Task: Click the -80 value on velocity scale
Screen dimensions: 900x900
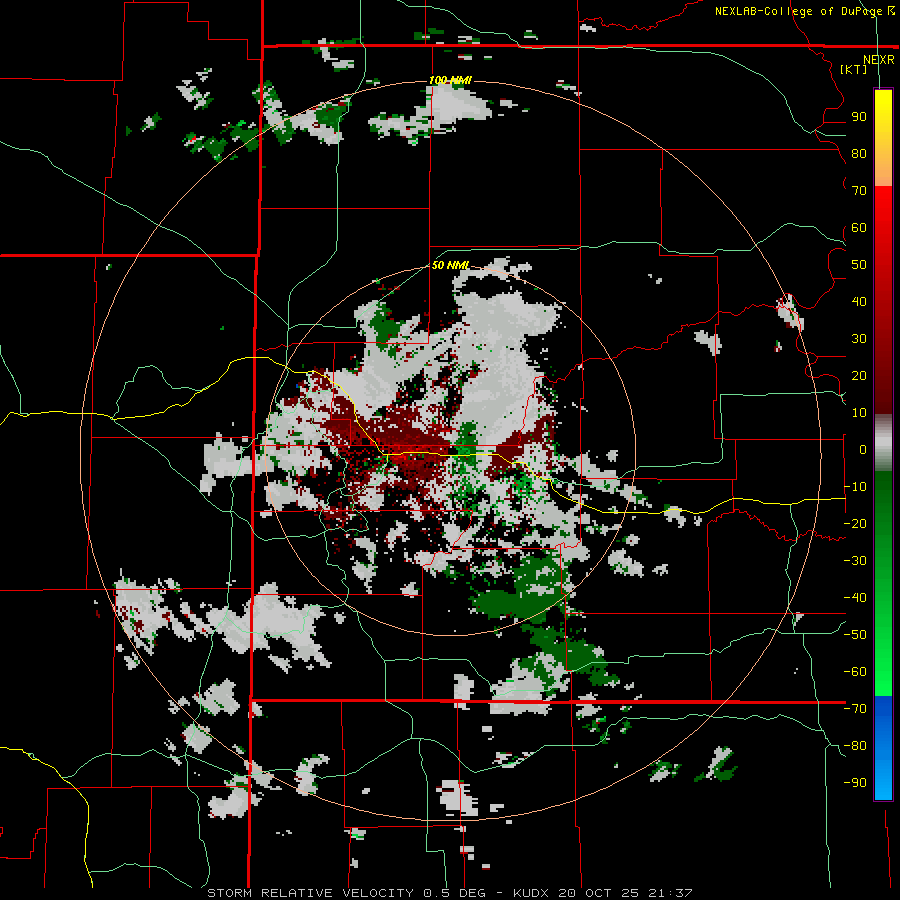Action: click(855, 746)
